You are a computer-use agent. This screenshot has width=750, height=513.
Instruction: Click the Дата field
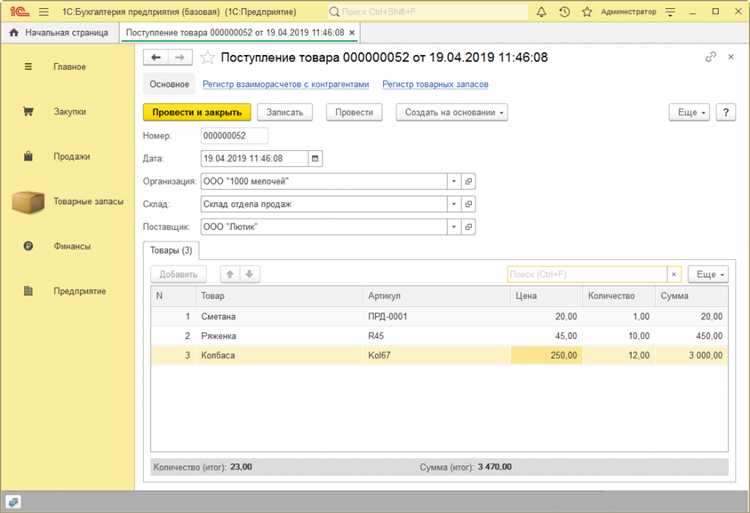click(x=254, y=158)
